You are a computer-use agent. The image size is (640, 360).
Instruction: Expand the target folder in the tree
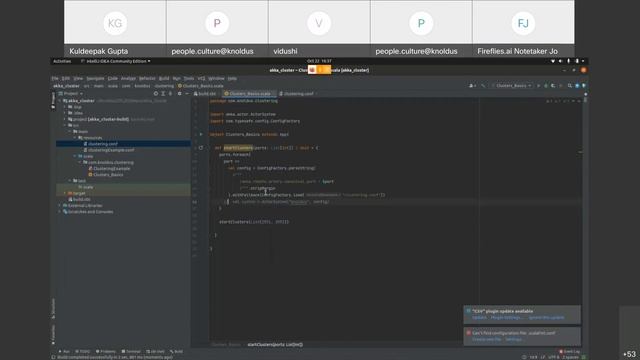[x=65, y=193]
